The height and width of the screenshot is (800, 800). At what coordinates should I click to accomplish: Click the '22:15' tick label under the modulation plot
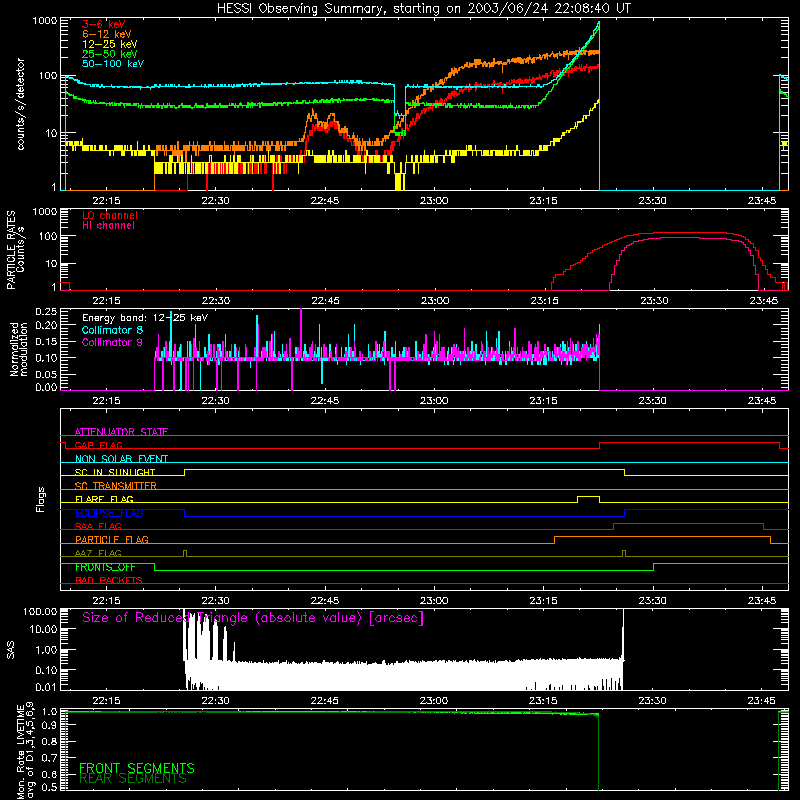pos(106,401)
